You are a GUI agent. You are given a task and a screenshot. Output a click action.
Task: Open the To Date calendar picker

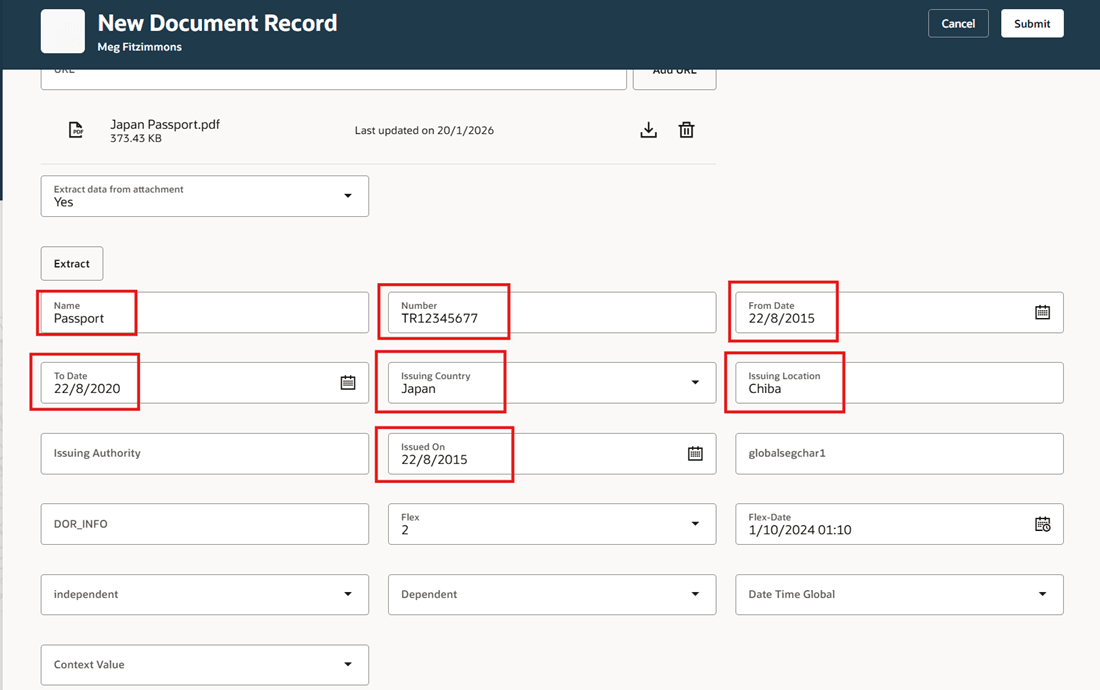click(347, 382)
